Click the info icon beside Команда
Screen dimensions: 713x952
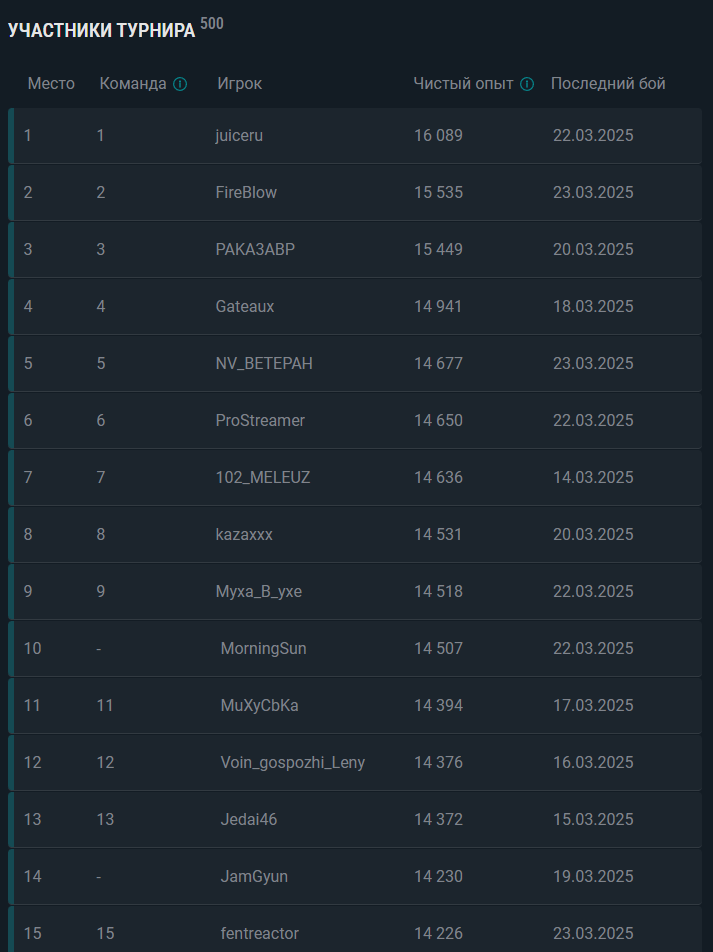click(180, 84)
